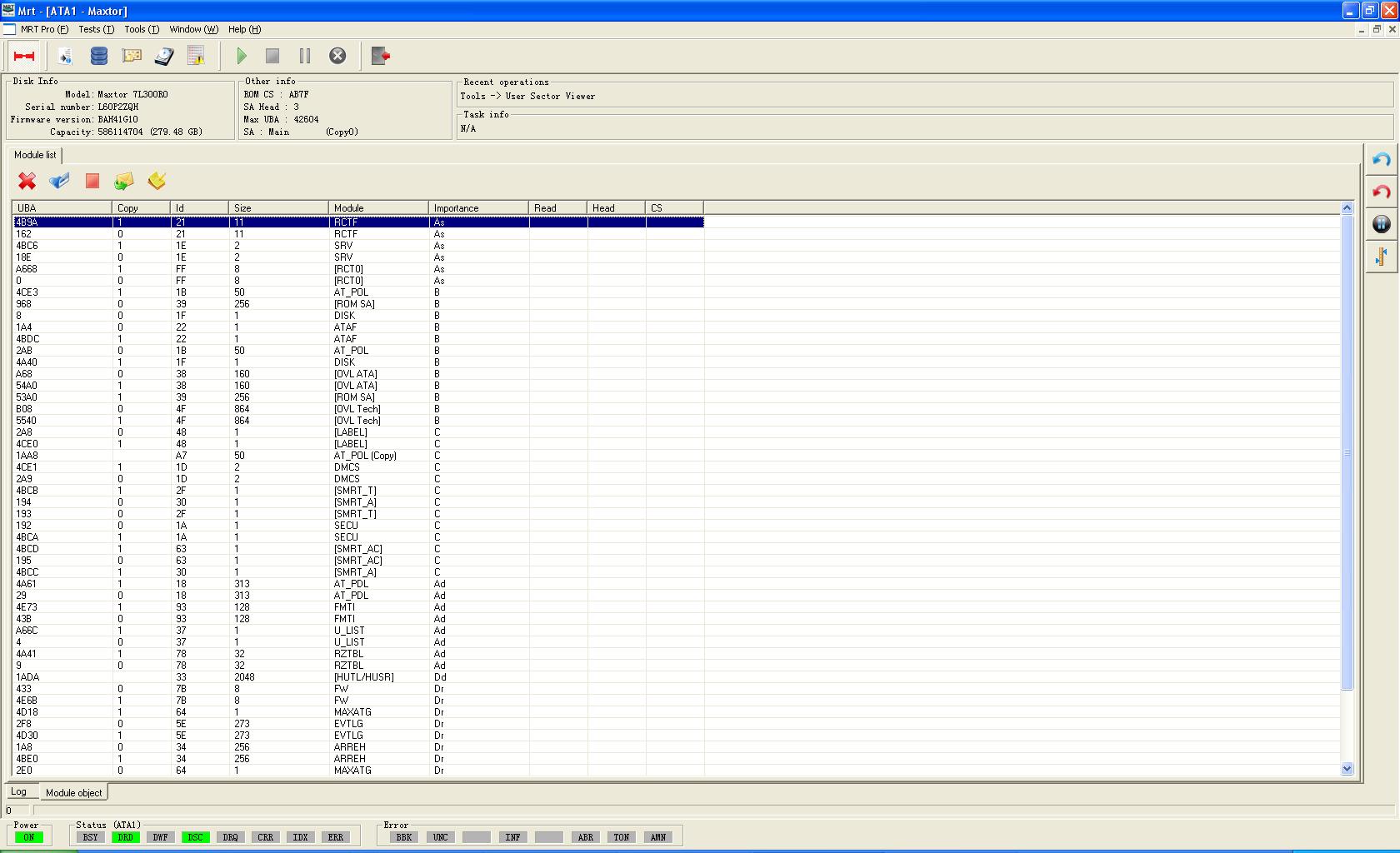Select the module row with UBA 1A8
The image size is (1400, 853).
[358, 747]
